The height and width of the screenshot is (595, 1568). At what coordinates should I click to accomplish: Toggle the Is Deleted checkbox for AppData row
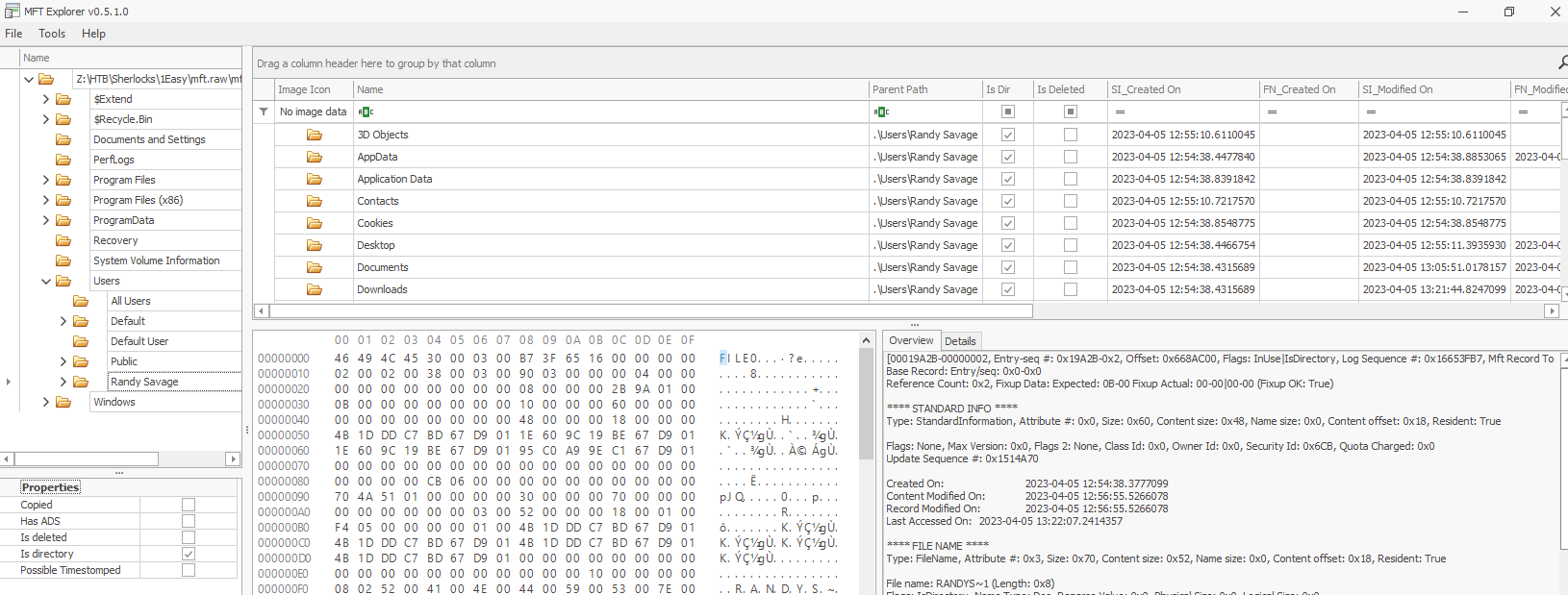(1070, 157)
